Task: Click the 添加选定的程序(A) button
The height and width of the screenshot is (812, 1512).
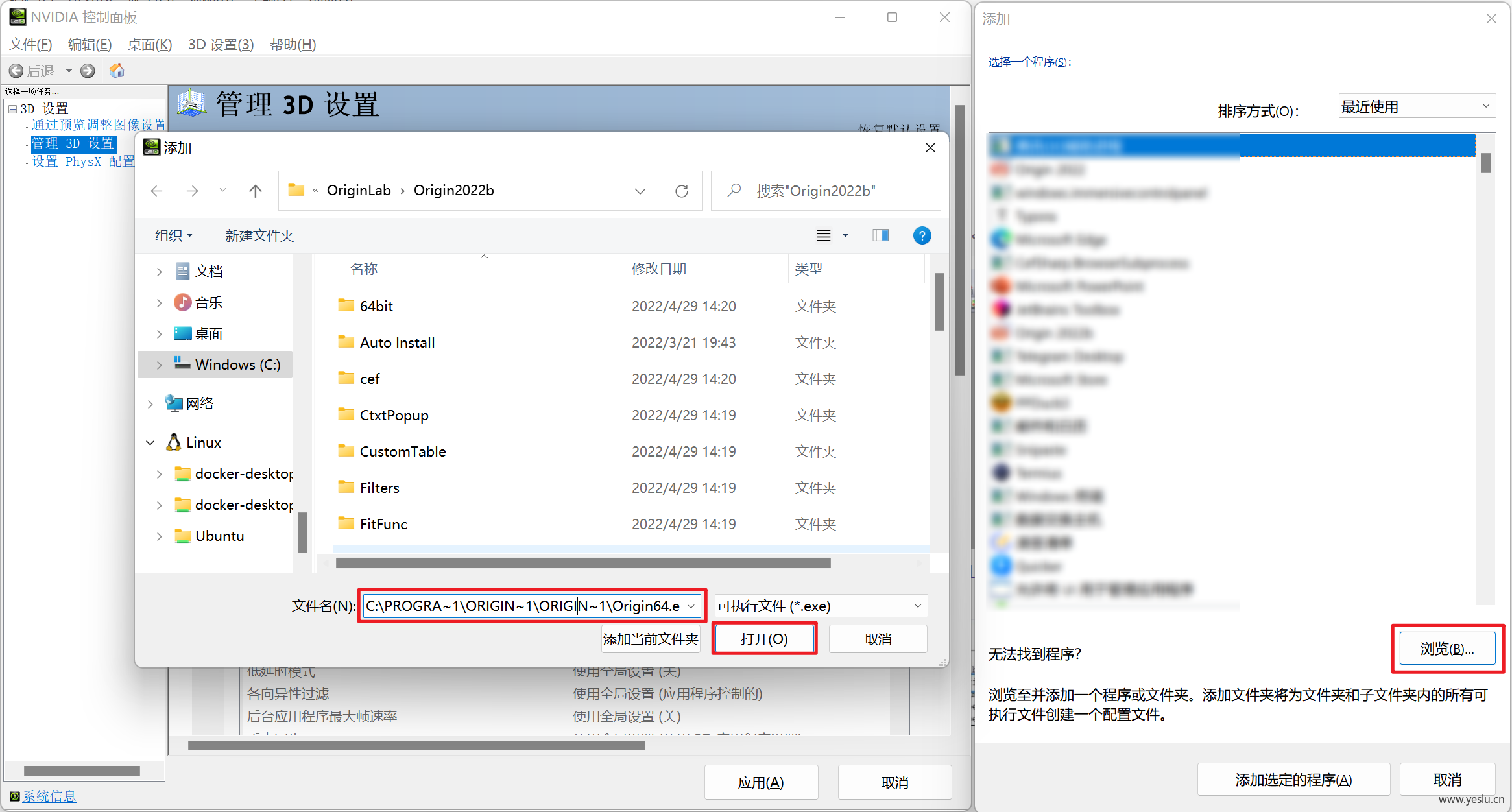Action: point(1293,780)
